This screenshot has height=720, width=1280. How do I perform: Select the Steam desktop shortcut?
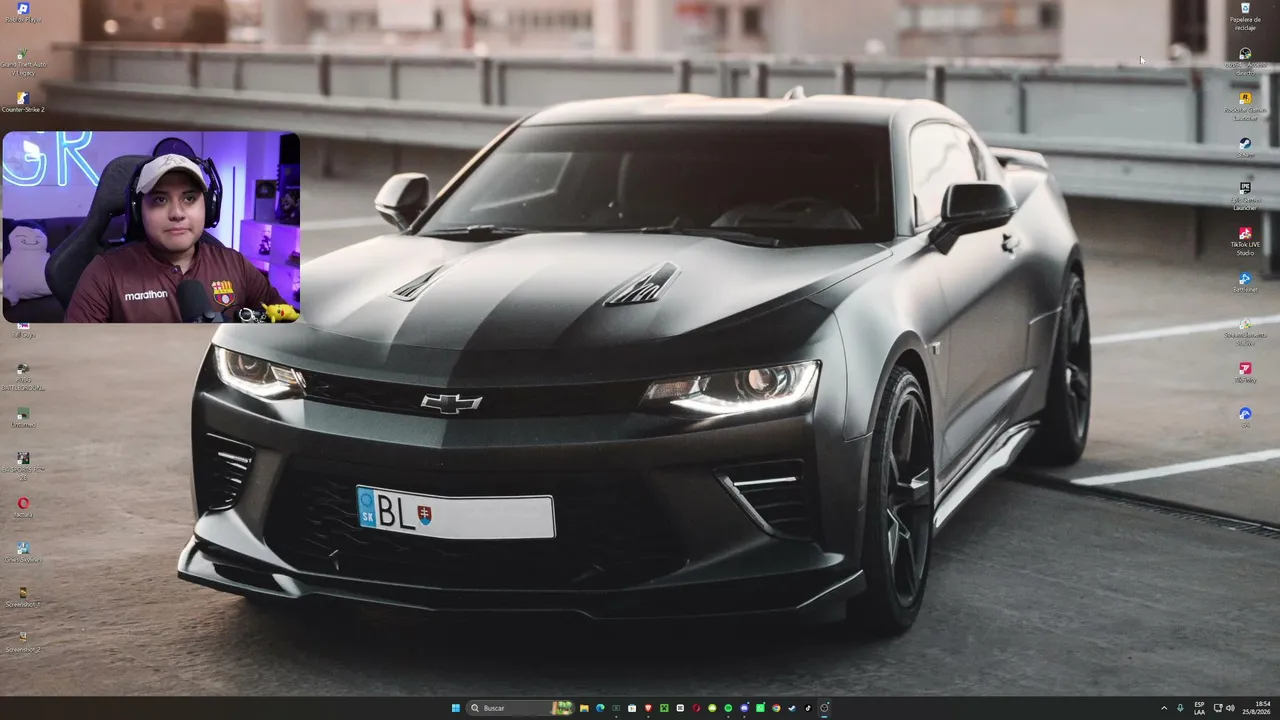[x=1245, y=148]
